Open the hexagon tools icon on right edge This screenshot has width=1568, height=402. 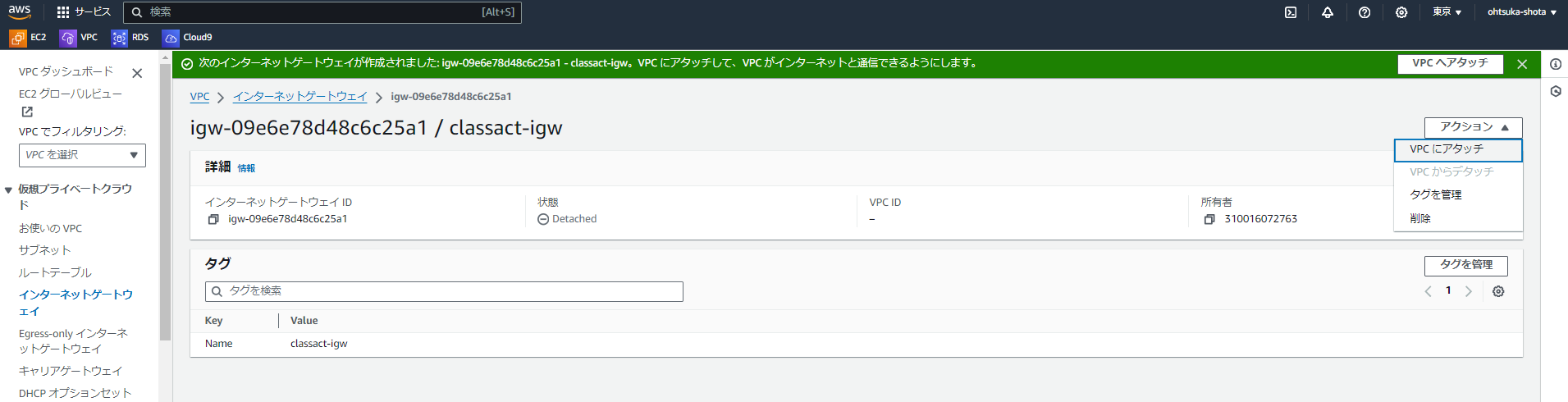click(x=1555, y=91)
